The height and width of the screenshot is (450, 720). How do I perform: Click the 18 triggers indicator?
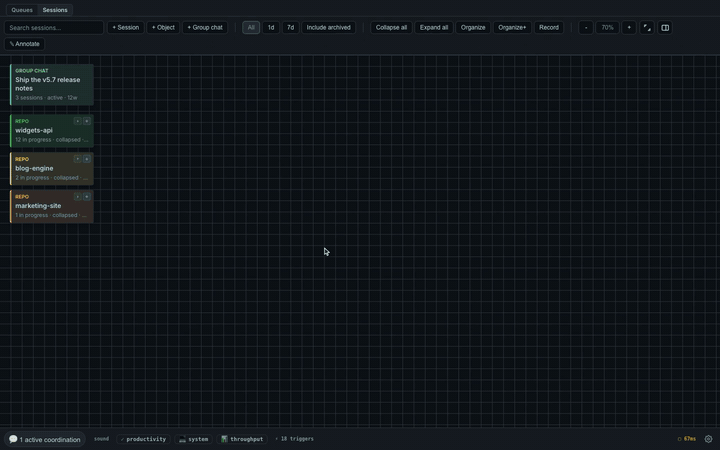tap(294, 439)
